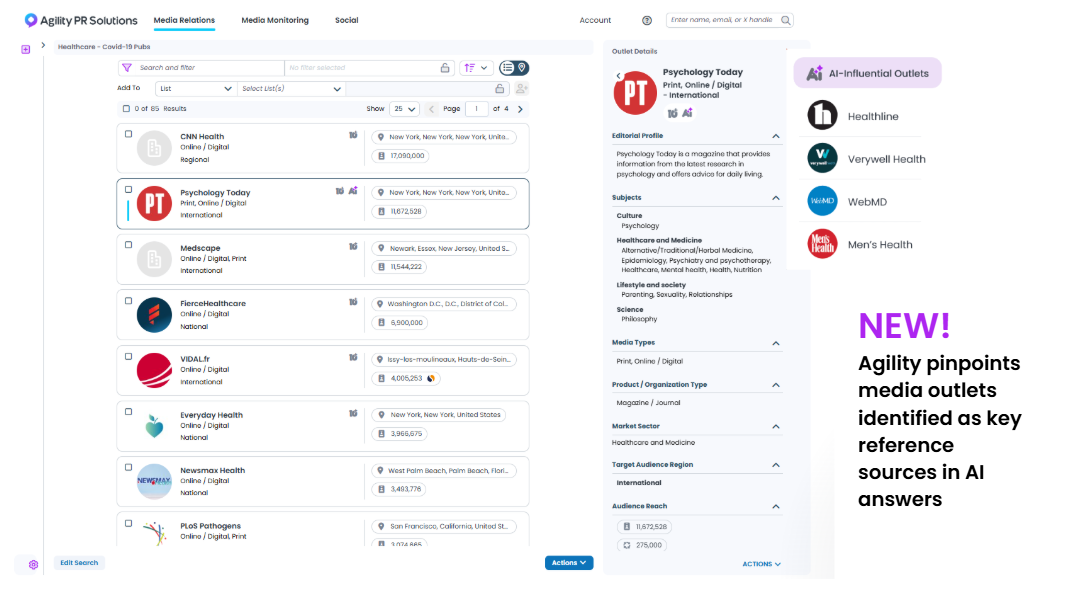
Task: Click the purple add panel icon in sidebar
Action: [25, 49]
